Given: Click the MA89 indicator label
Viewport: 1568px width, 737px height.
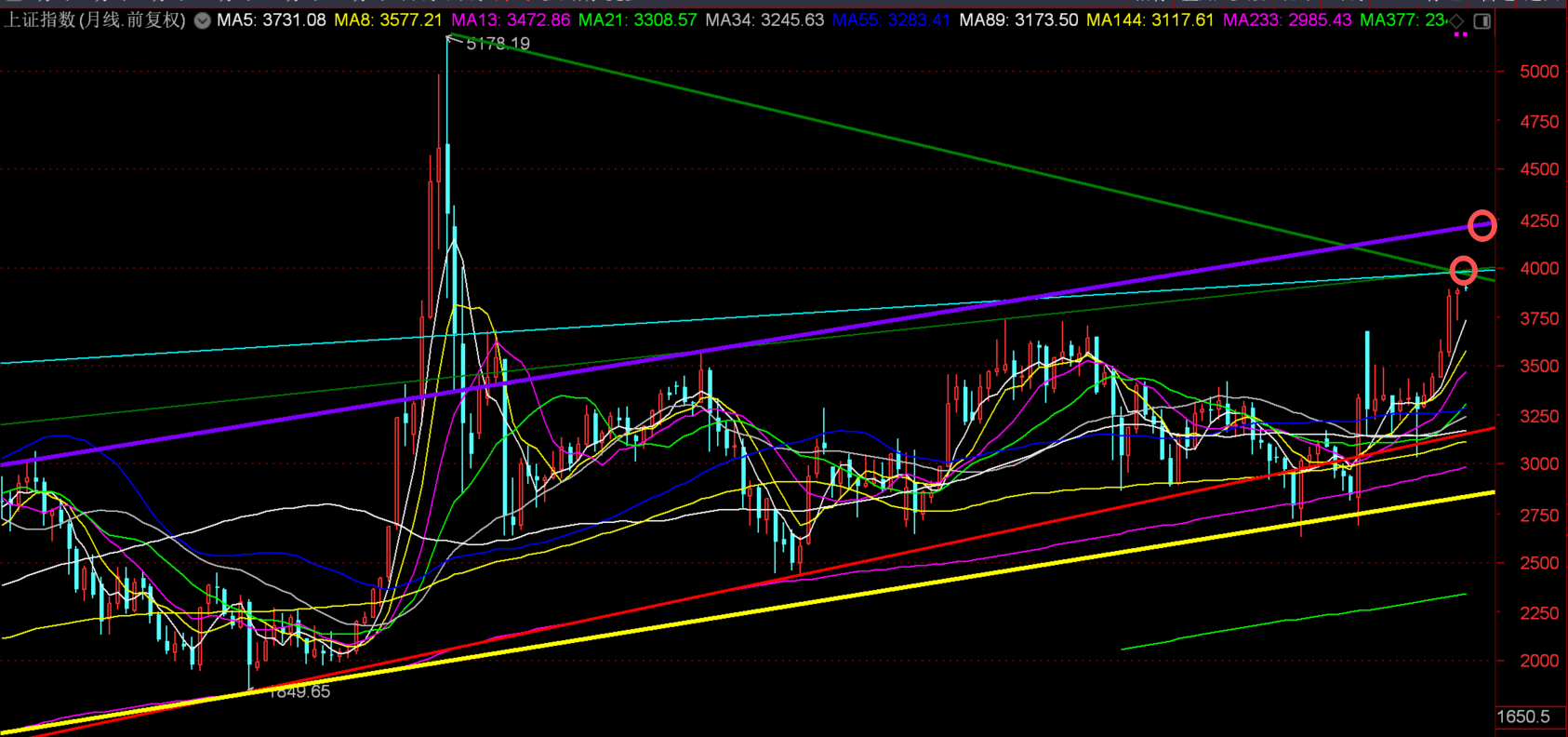Looking at the screenshot, I should click(1018, 20).
